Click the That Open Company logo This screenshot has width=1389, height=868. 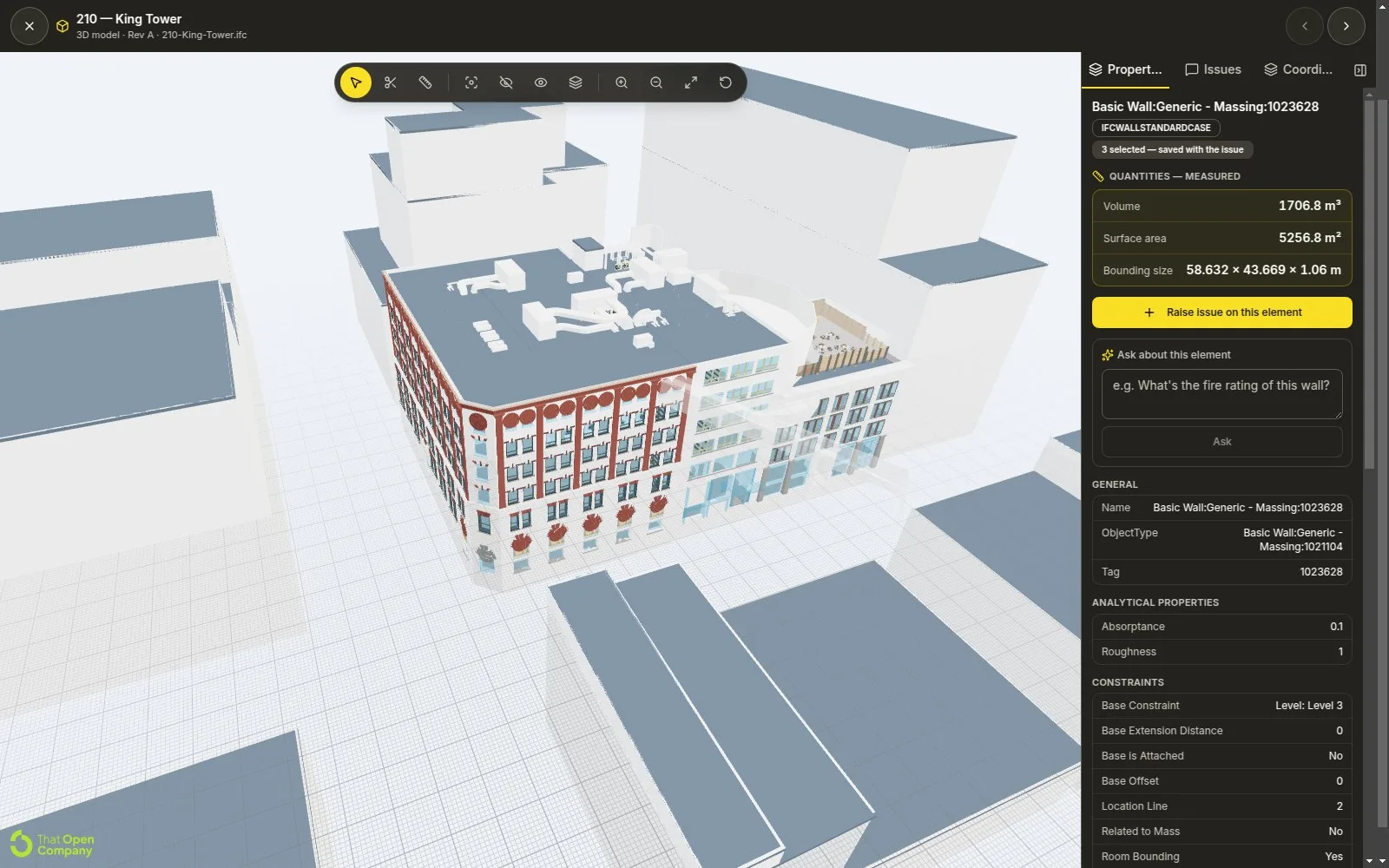(x=52, y=844)
